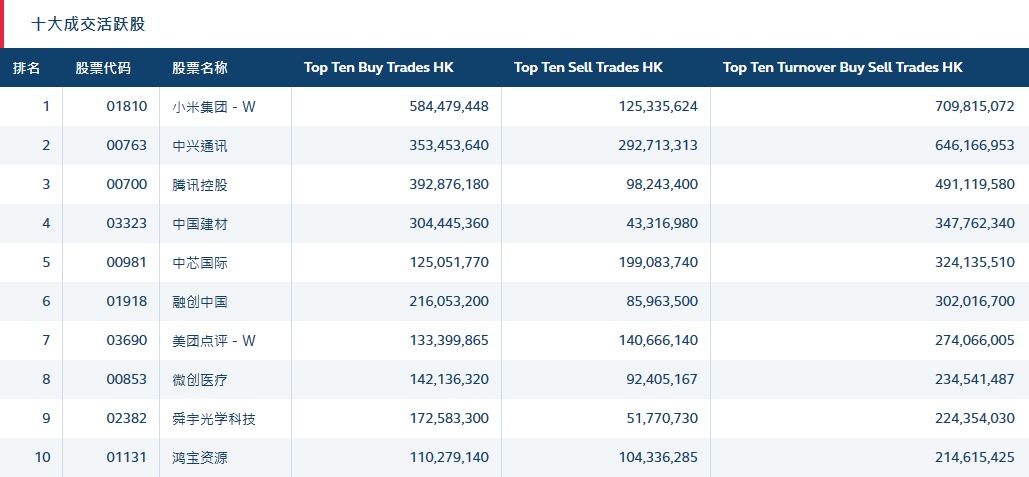Click the 股票名称 column header
The height and width of the screenshot is (477, 1029).
coord(200,68)
